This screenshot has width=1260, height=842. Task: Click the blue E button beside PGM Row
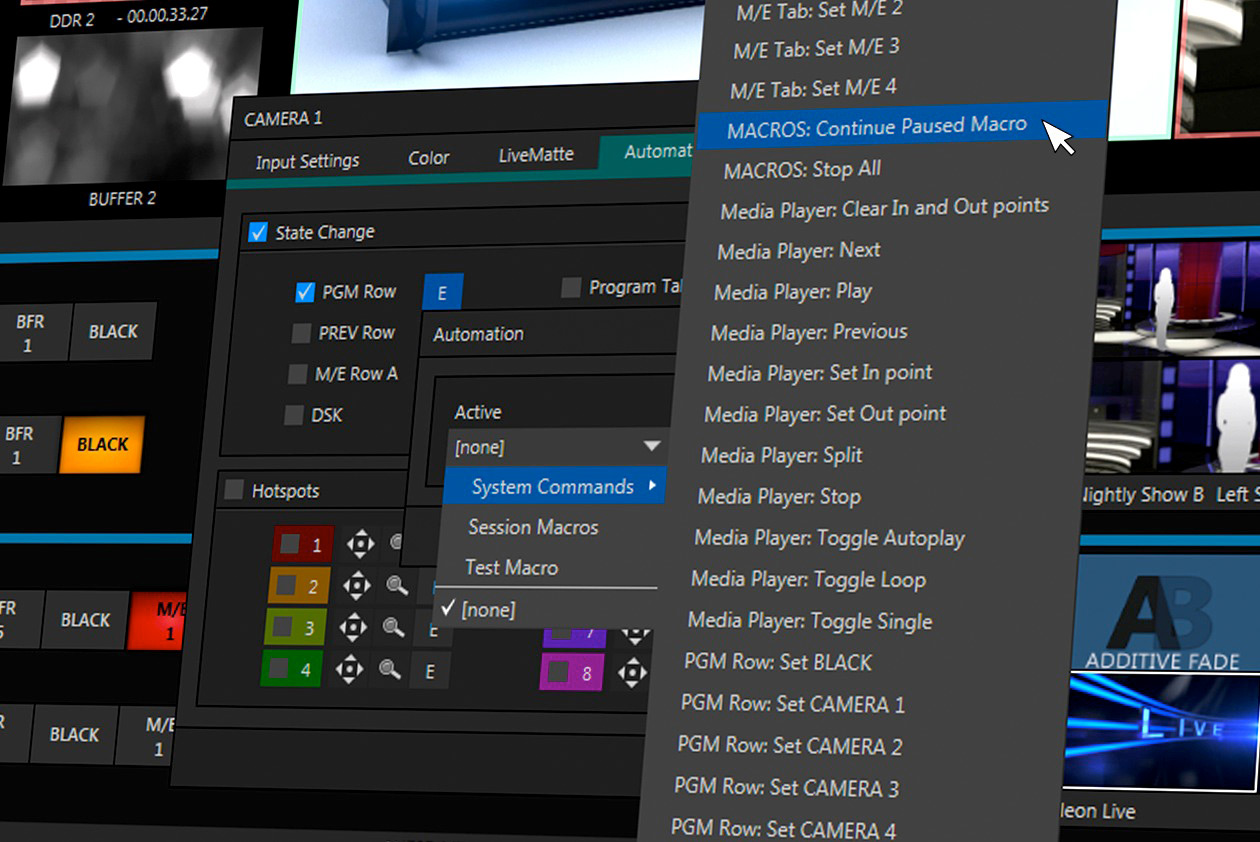click(442, 293)
